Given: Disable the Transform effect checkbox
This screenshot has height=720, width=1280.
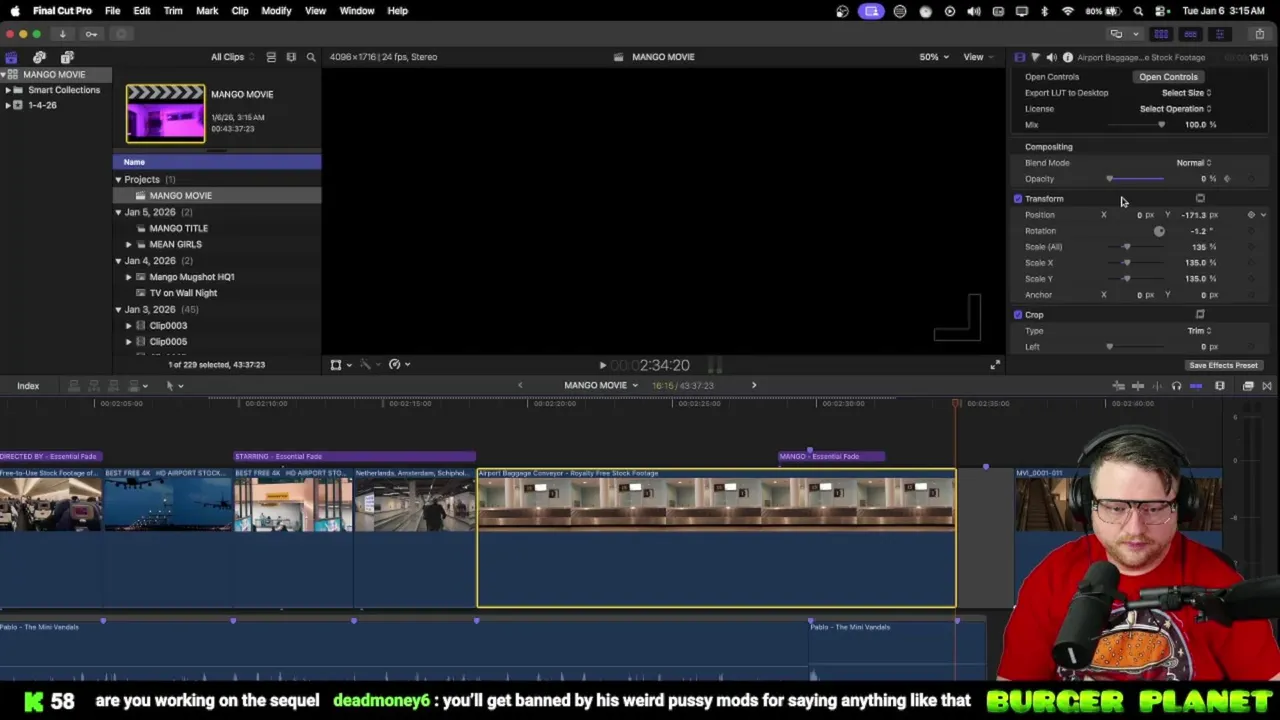Looking at the screenshot, I should 1018,198.
